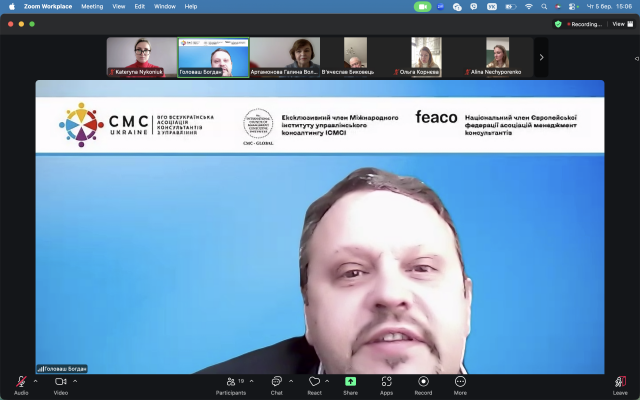Unmute the microphone with Audio button
This screenshot has width=640, height=400.
click(x=21, y=383)
